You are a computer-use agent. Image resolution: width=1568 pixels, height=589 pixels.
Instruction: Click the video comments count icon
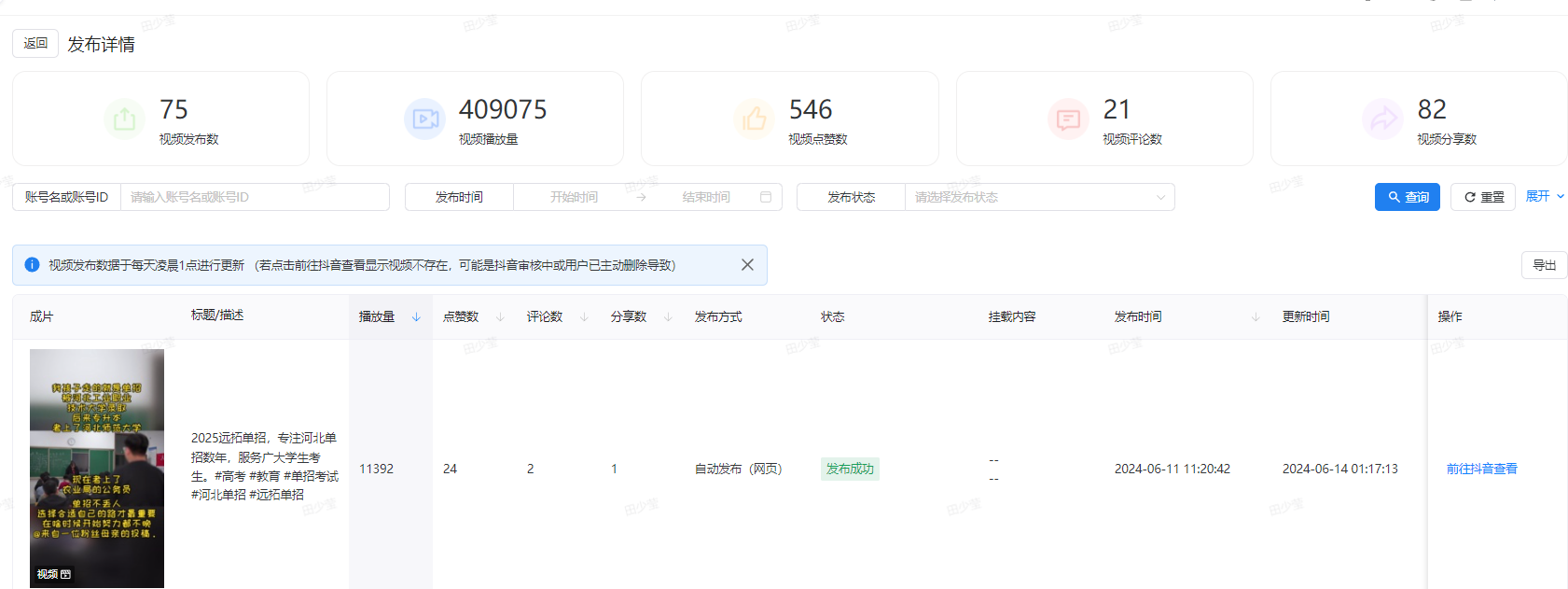tap(1068, 119)
